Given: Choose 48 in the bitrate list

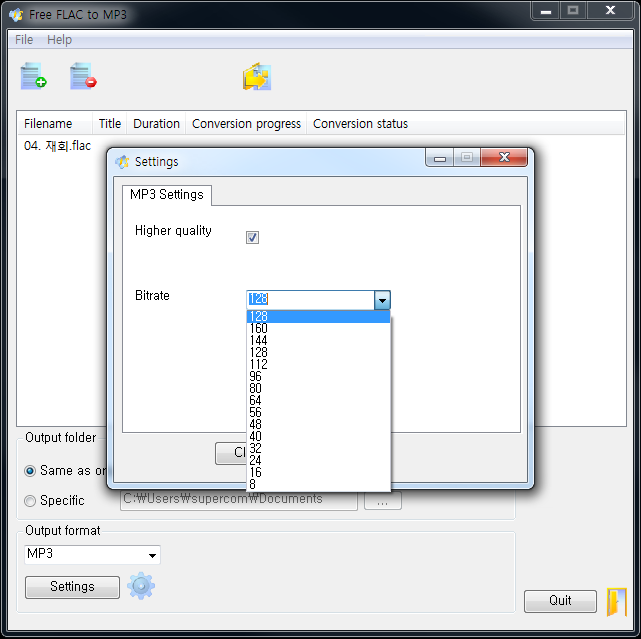Looking at the screenshot, I should 318,424.
